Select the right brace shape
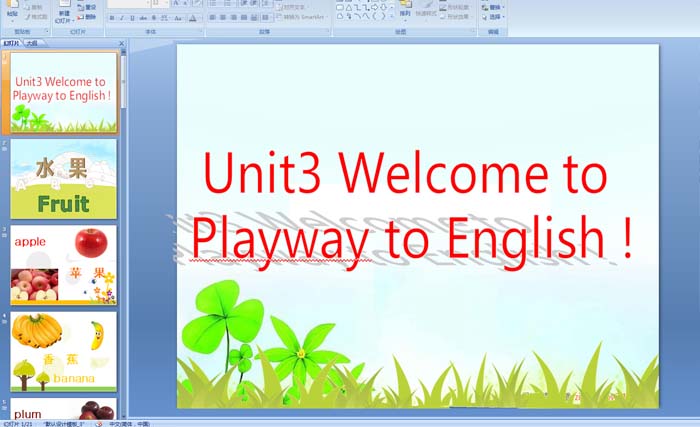The image size is (700, 427). click(x=383, y=16)
